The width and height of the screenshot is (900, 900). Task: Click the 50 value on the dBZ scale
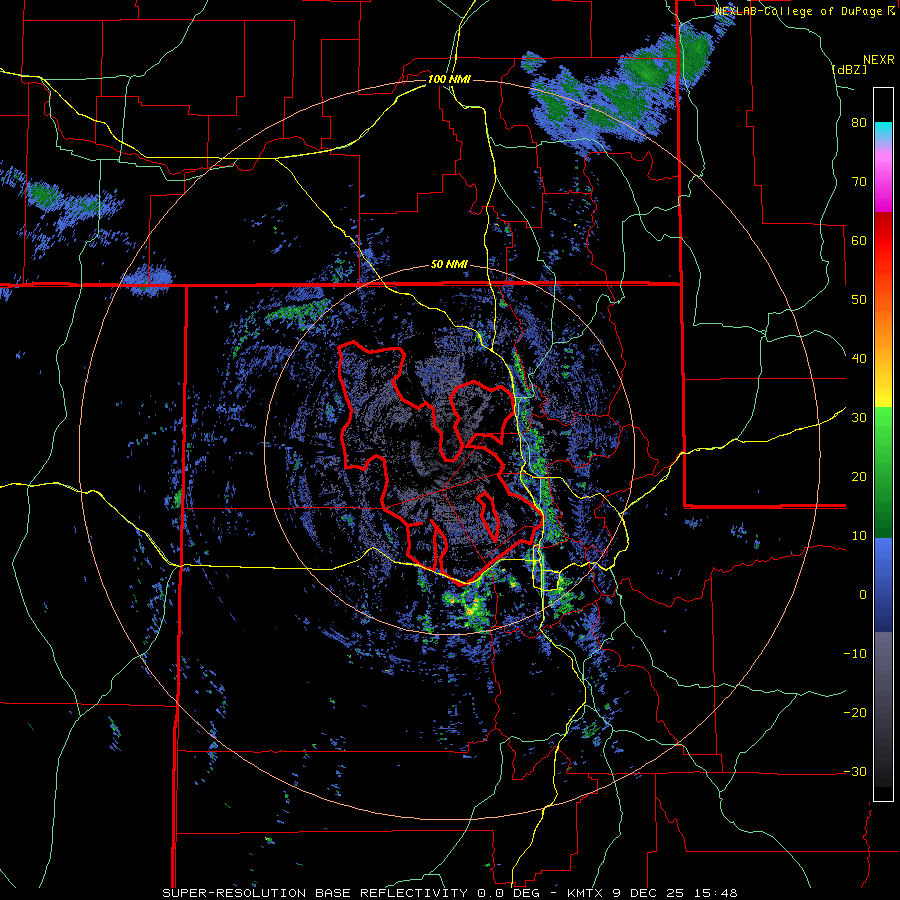859,300
